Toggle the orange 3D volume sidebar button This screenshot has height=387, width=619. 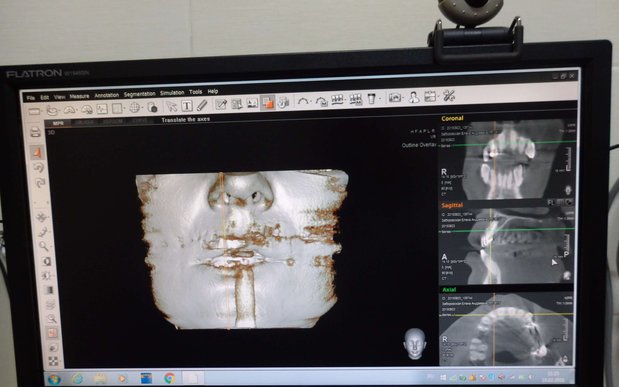(x=37, y=152)
